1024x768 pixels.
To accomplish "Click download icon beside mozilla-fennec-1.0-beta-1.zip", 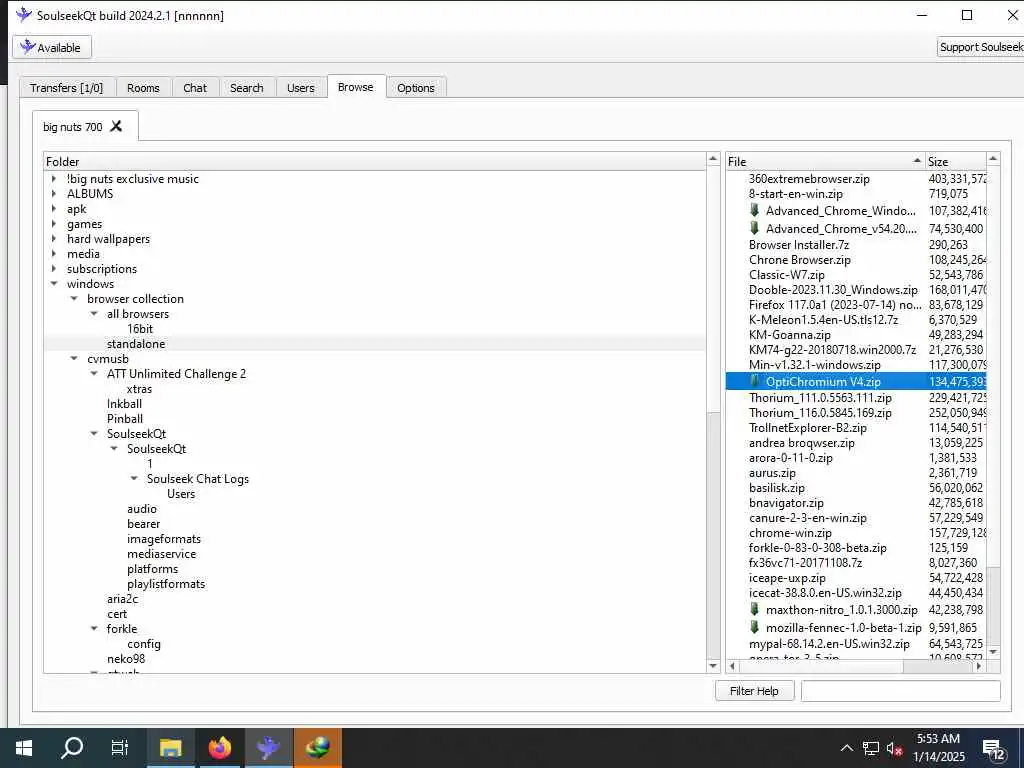I will [754, 627].
